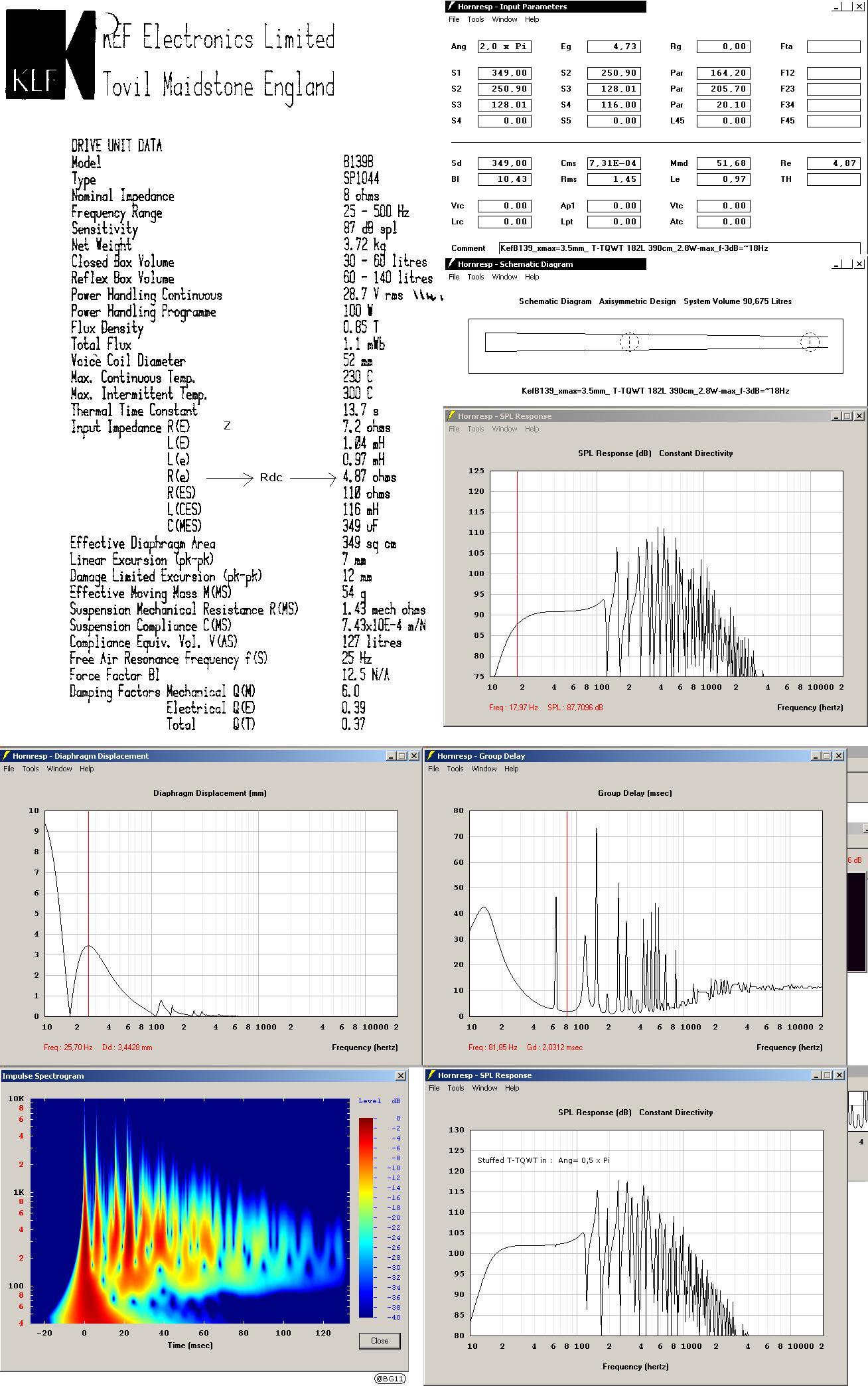Click the Re field showing 4,87
Viewport: 868px width, 1386px height.
pyautogui.click(x=833, y=163)
